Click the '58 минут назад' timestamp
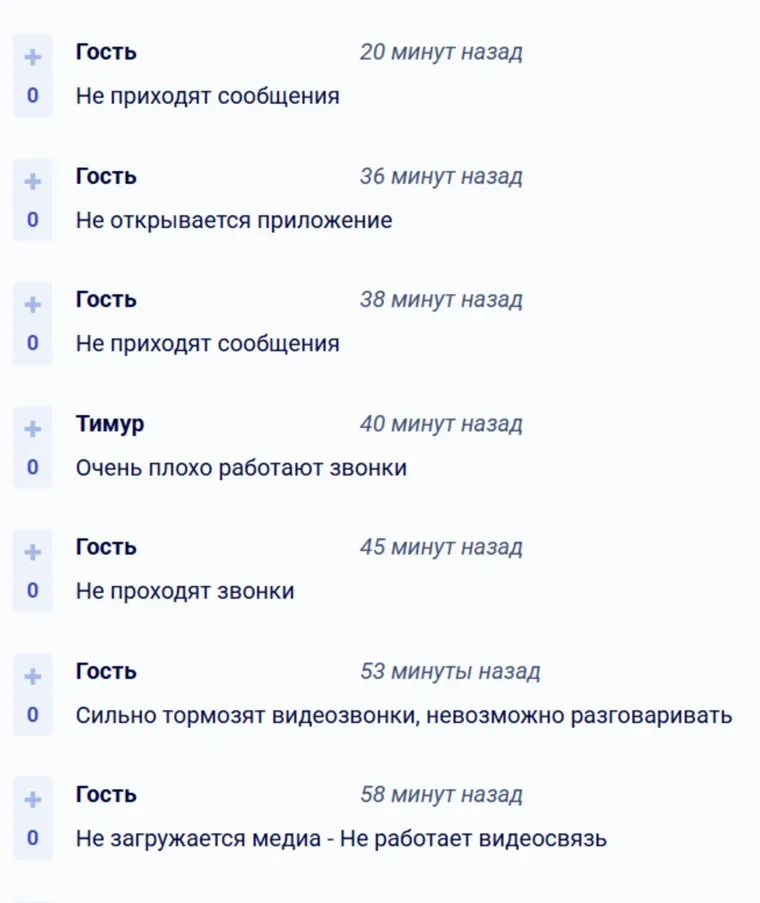Screen dimensions: 760x903 (x=441, y=795)
